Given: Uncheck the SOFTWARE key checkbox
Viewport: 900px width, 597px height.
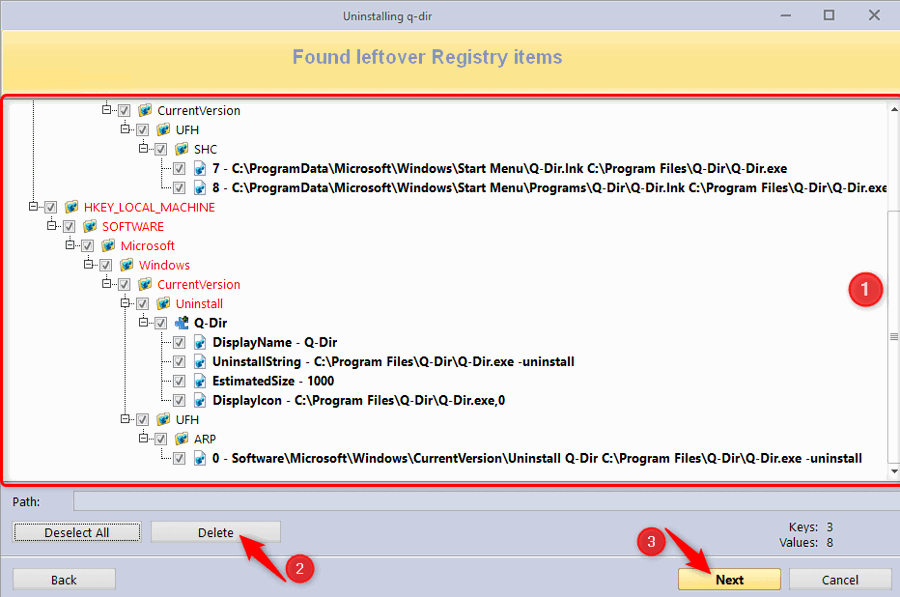Looking at the screenshot, I should tap(69, 227).
